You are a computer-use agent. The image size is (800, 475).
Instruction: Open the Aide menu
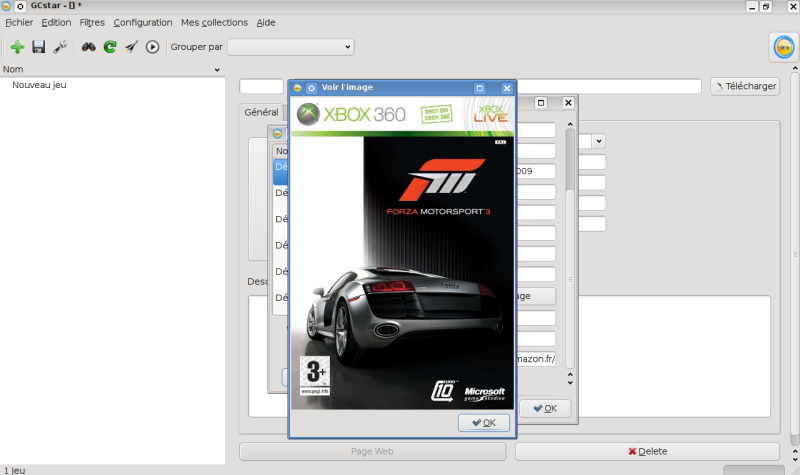pyautogui.click(x=266, y=22)
